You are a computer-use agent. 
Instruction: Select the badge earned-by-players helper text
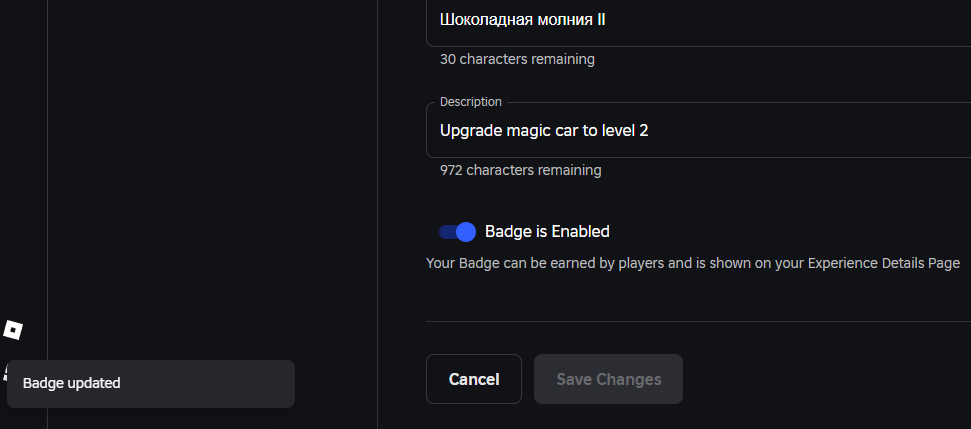point(693,263)
